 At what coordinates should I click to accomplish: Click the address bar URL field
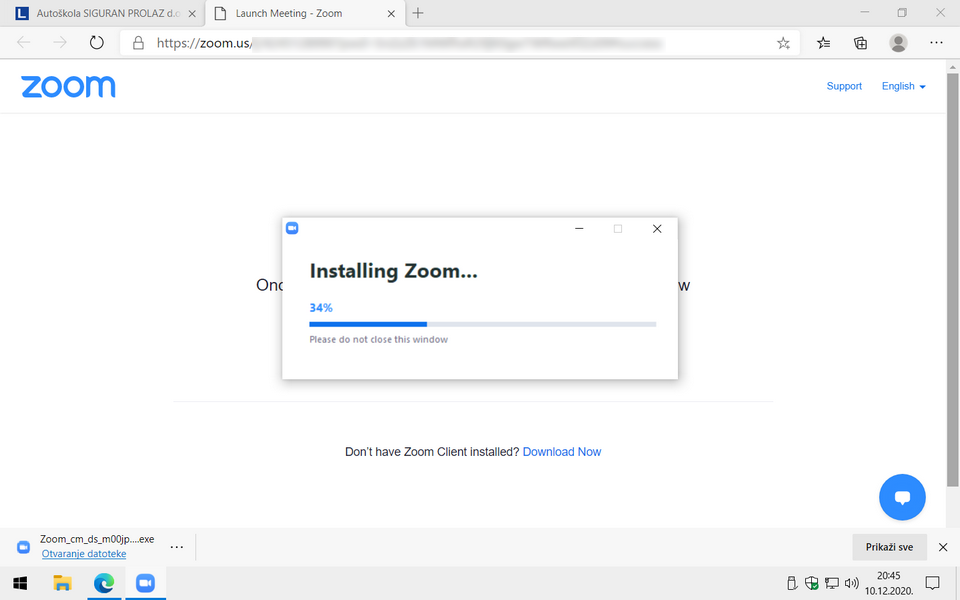[459, 43]
